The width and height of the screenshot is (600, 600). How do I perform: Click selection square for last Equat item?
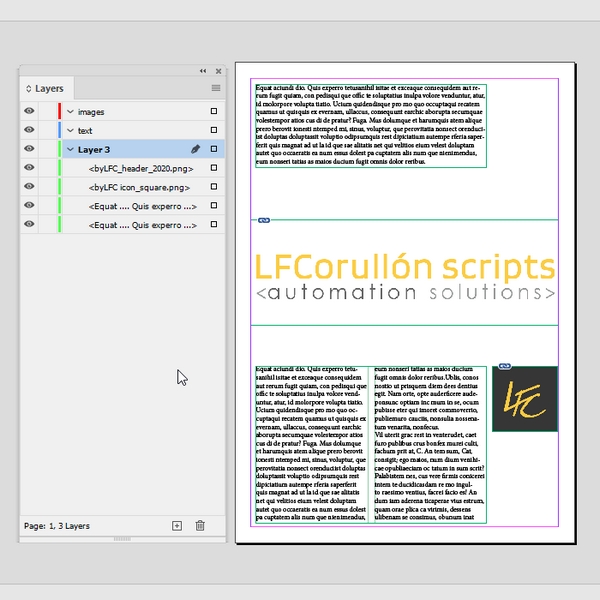point(214,224)
